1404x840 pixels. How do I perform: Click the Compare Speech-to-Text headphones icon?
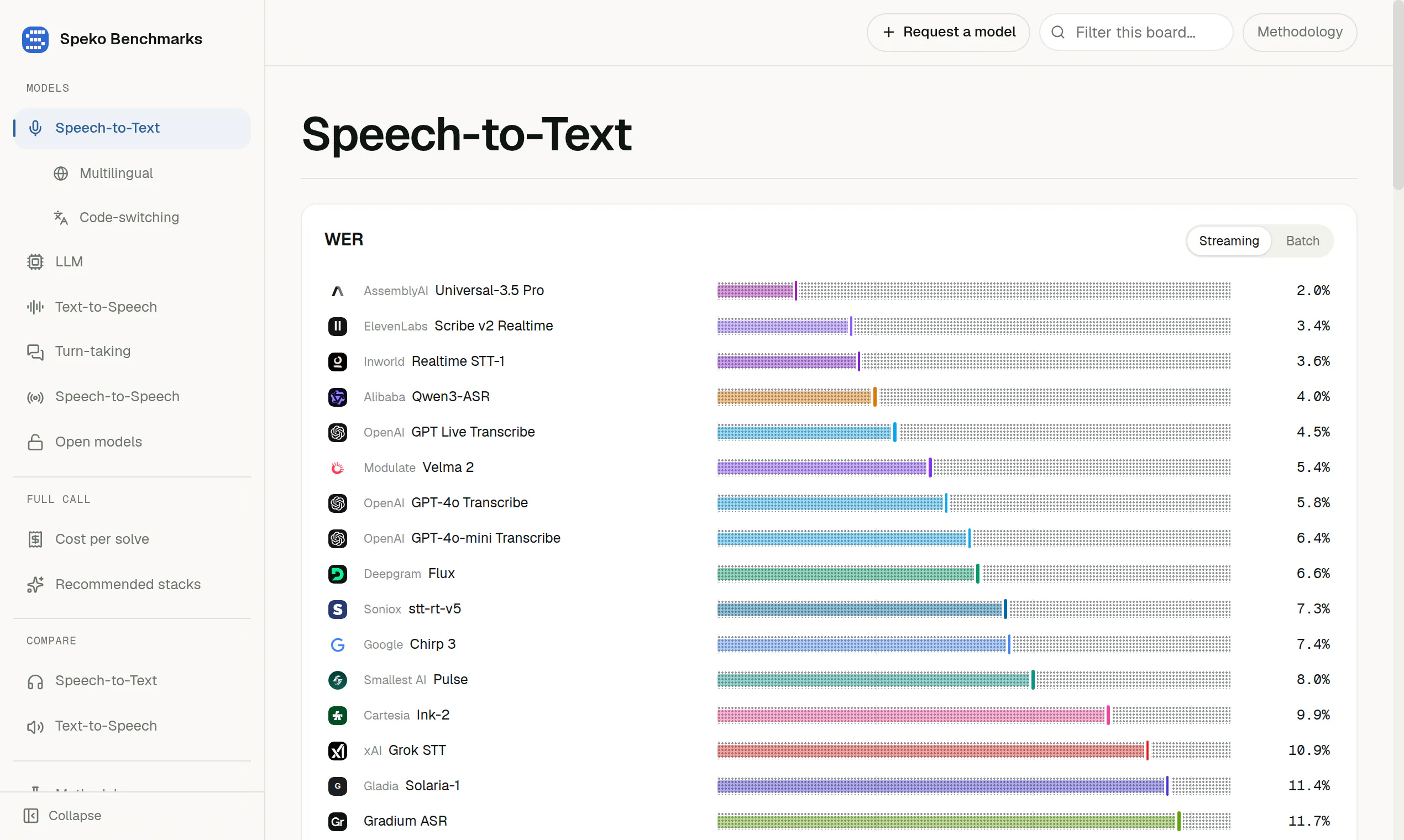(35, 681)
